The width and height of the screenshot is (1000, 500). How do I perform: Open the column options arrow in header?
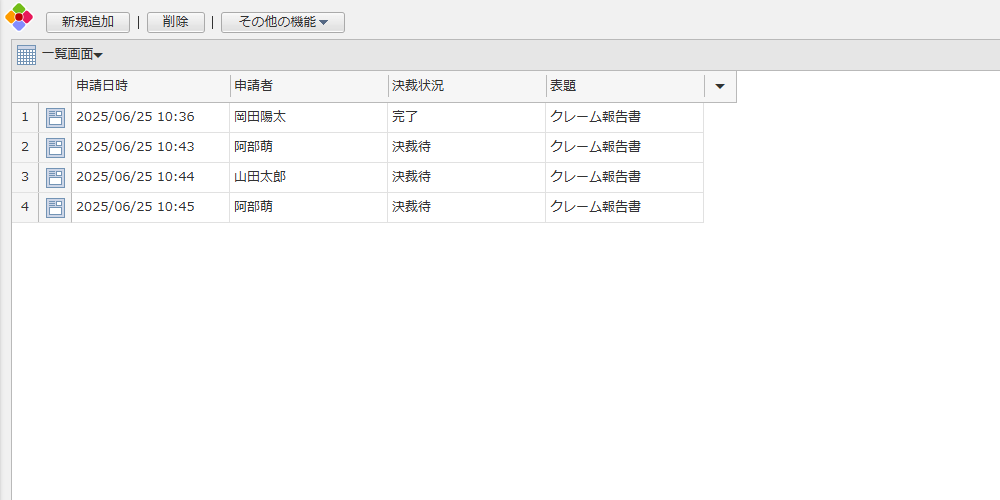720,87
